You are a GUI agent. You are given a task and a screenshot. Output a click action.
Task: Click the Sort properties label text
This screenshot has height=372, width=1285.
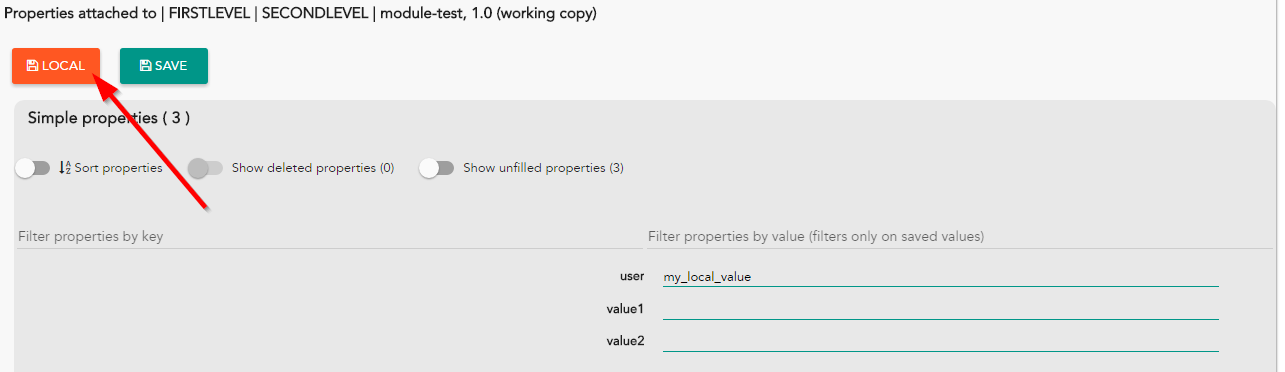[x=118, y=168]
